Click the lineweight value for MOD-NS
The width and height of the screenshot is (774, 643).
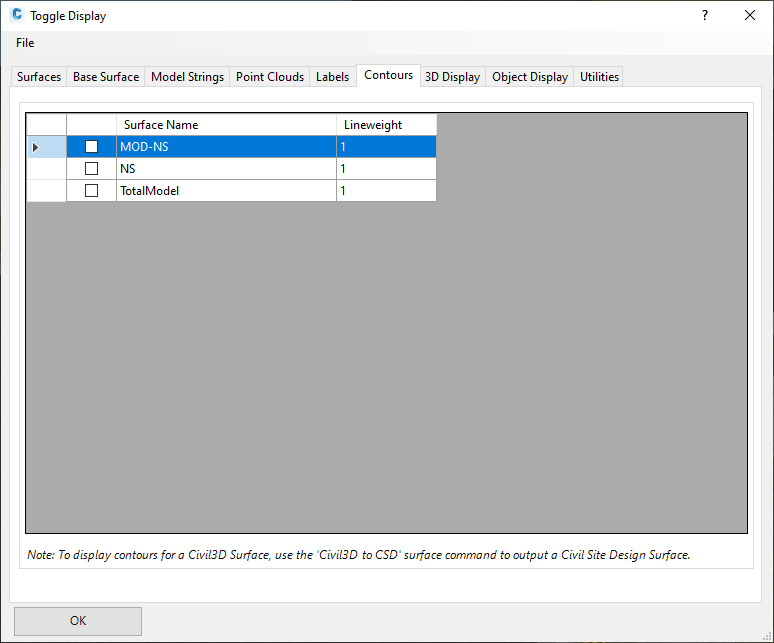[x=386, y=147]
